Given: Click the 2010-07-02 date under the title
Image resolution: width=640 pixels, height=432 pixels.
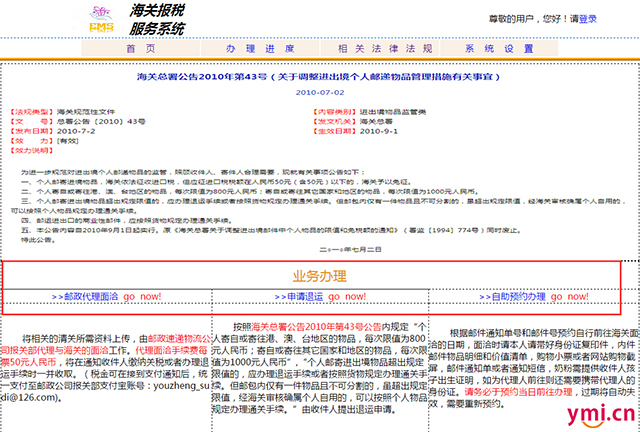Looking at the screenshot, I should (319, 92).
